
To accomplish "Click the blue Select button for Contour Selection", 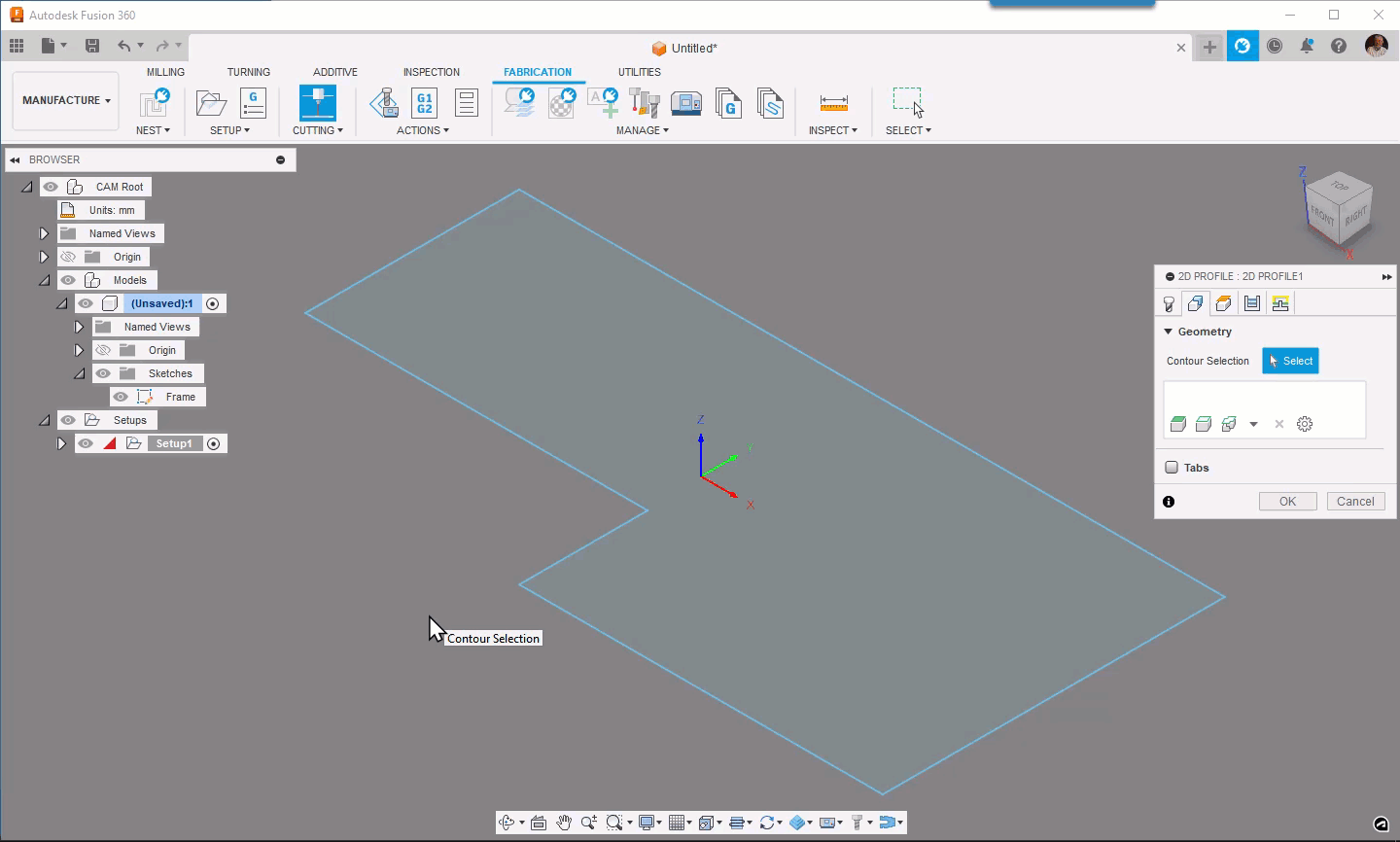I will (1290, 361).
